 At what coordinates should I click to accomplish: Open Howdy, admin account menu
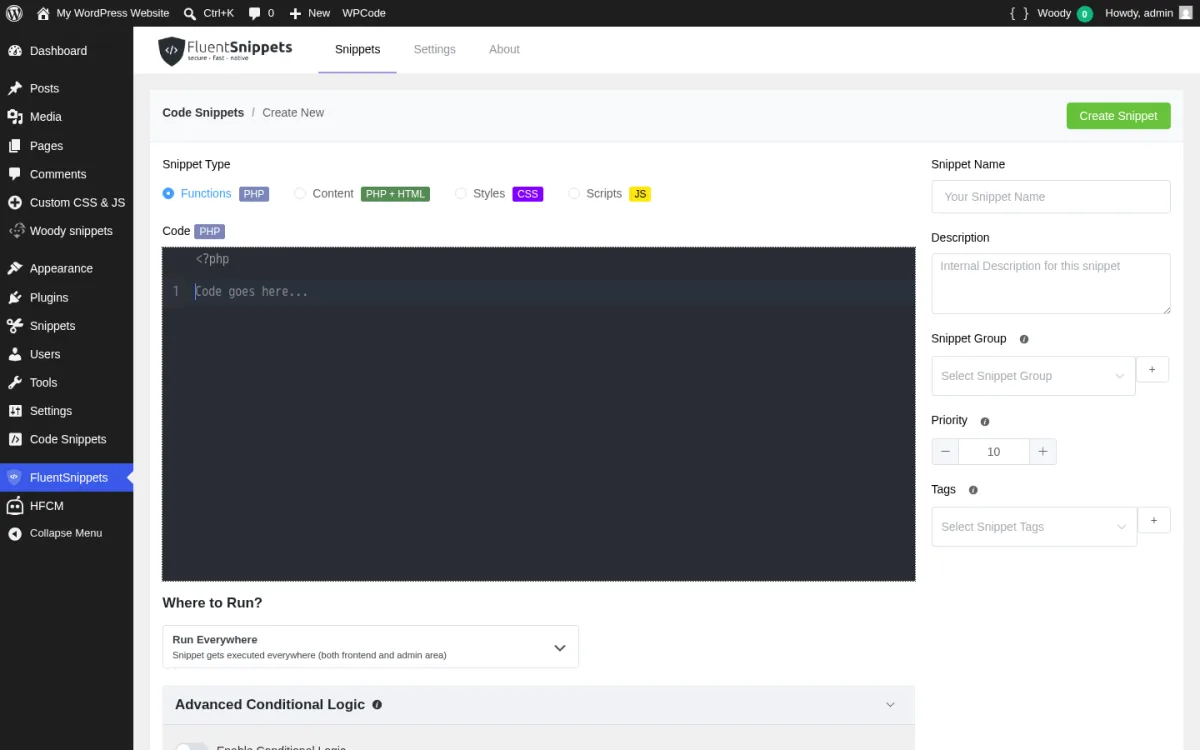point(1149,13)
